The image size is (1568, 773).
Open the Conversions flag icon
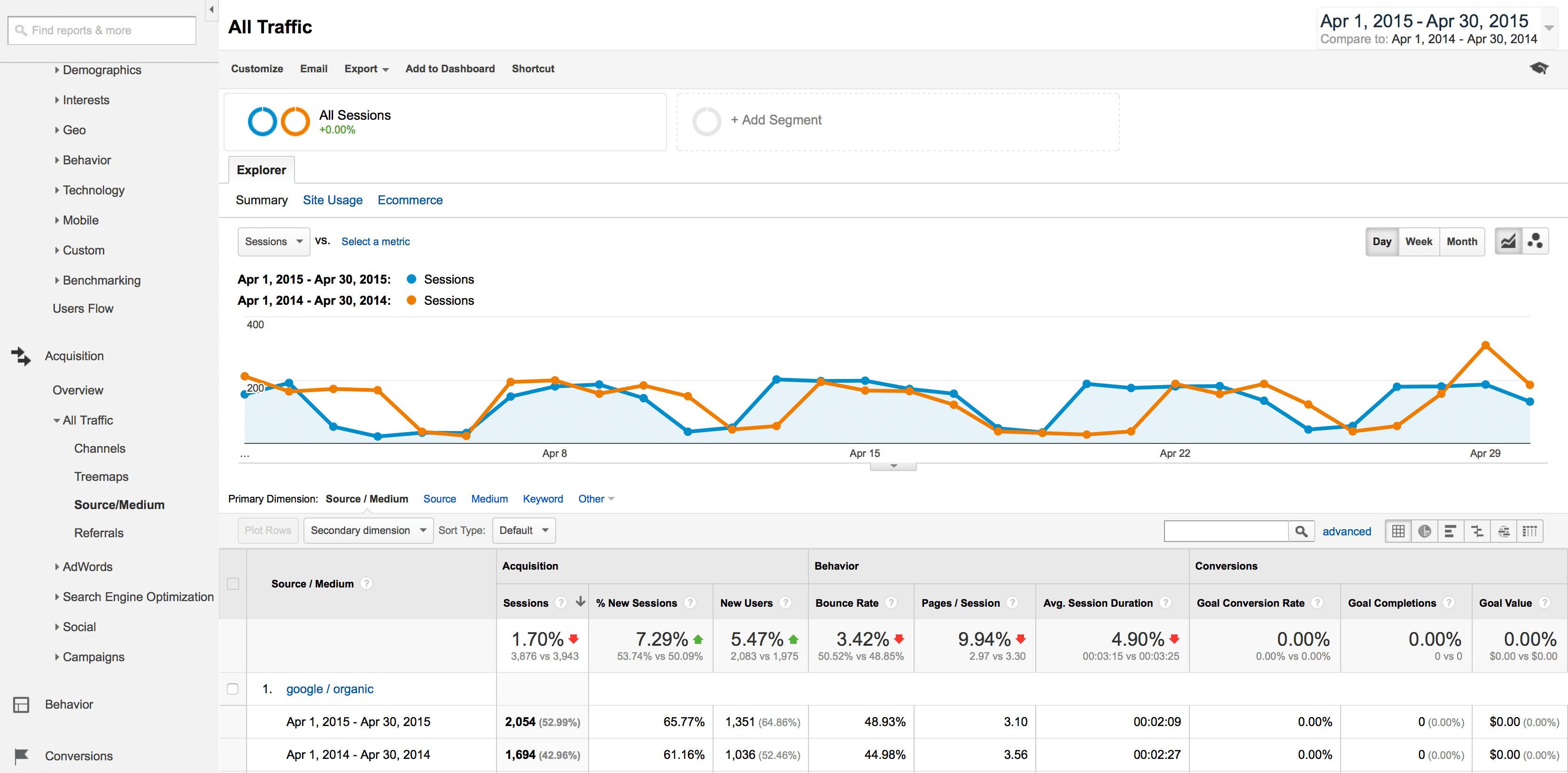[21, 756]
